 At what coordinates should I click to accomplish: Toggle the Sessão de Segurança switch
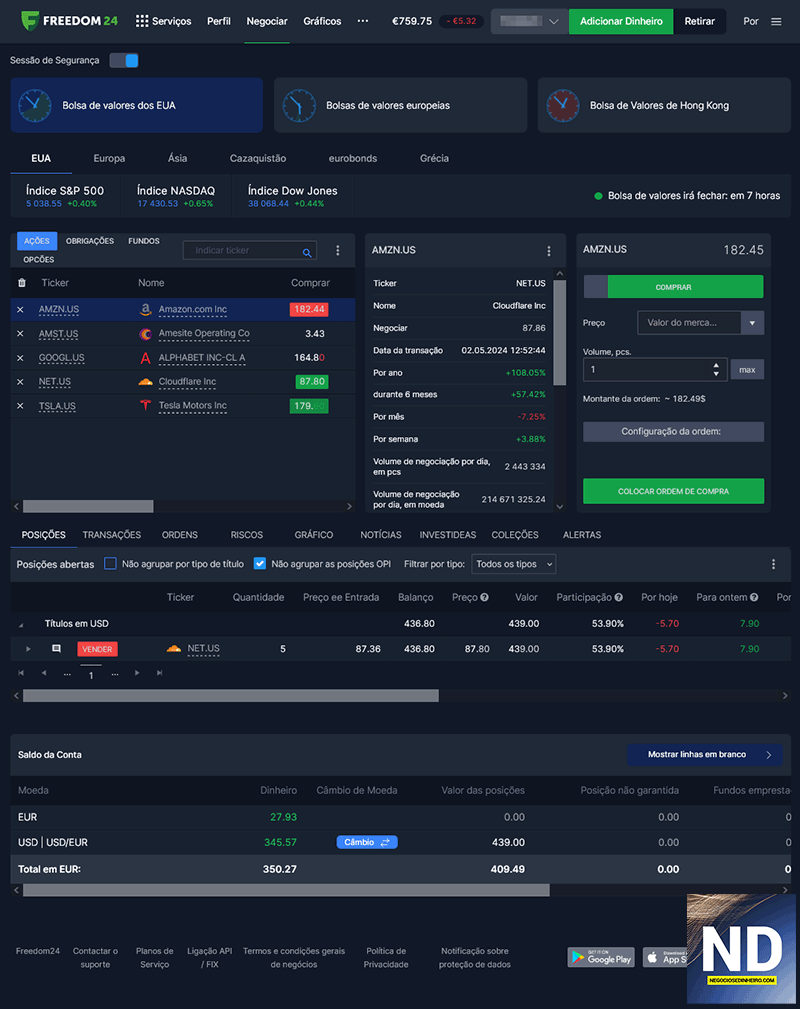pos(124,60)
